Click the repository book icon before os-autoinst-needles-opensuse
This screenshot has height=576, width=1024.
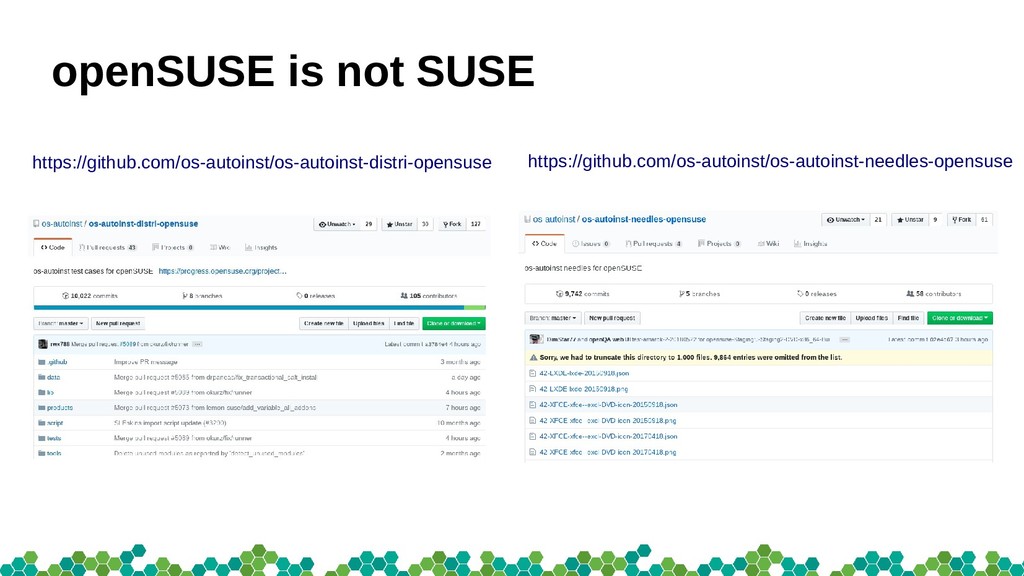coord(528,219)
